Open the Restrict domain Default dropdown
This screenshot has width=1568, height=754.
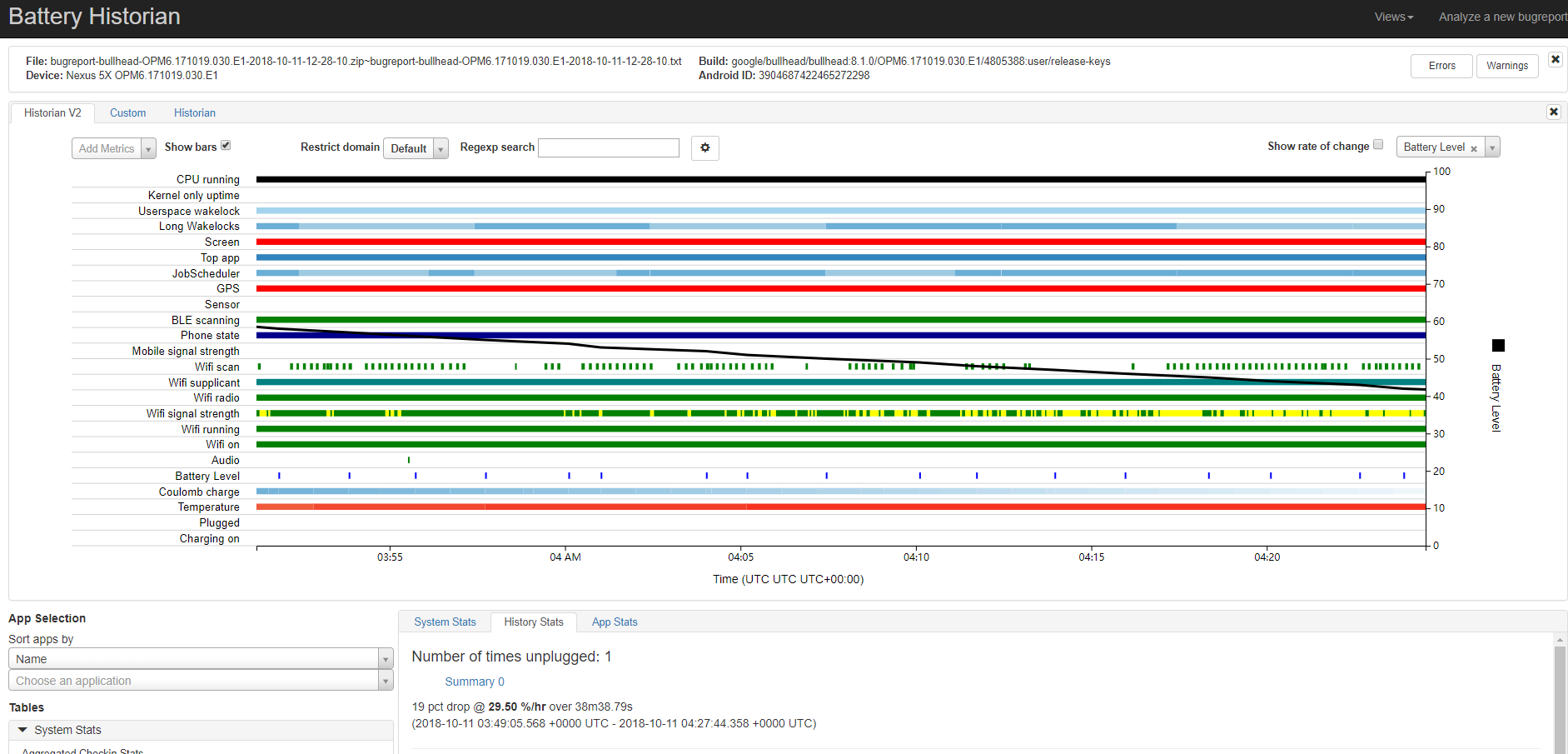click(x=416, y=148)
